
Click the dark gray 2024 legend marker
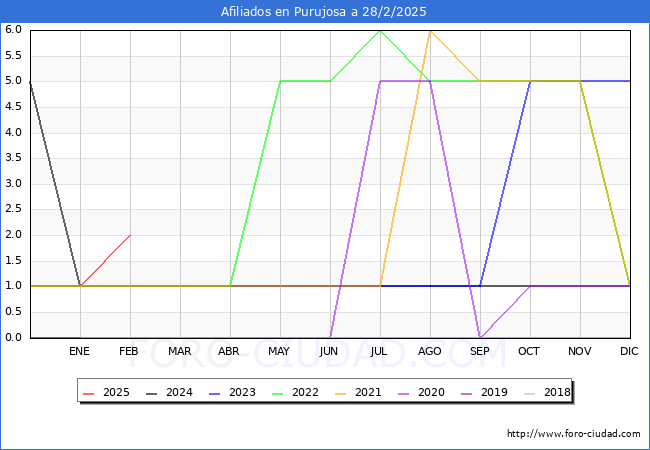click(152, 393)
